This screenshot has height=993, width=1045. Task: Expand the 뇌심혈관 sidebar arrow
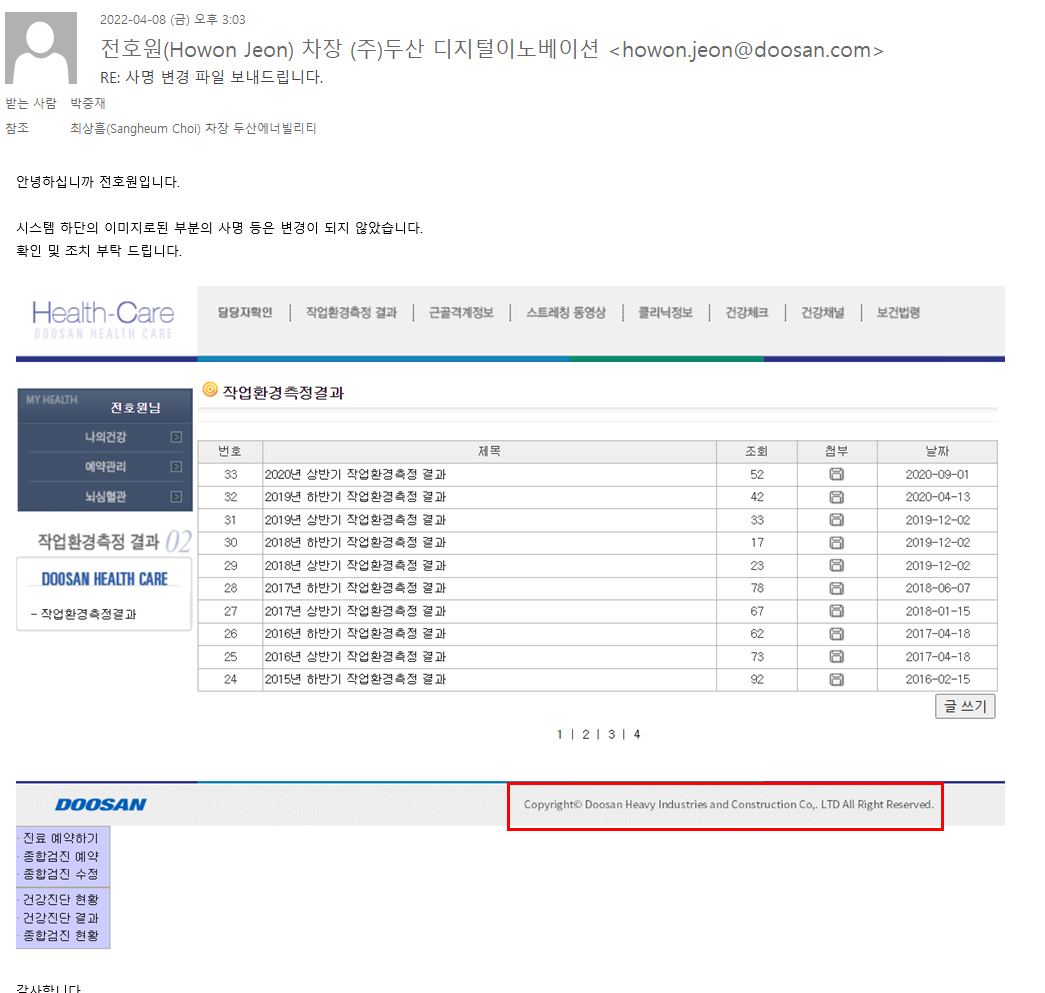[x=176, y=496]
